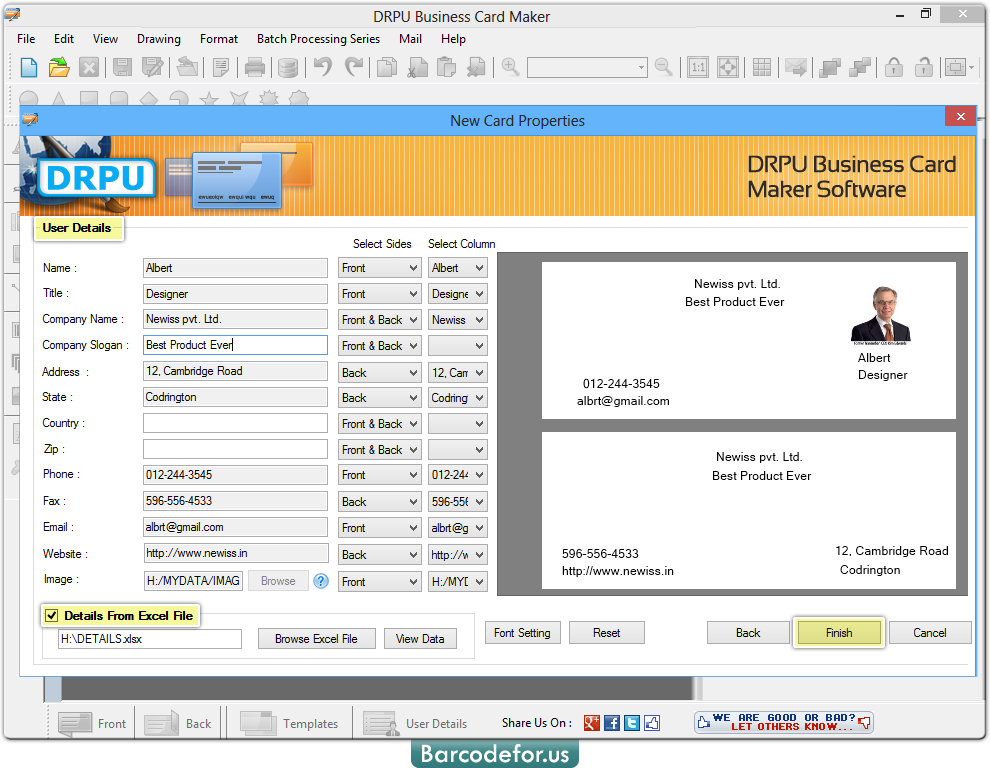Image resolution: width=990 pixels, height=768 pixels.
Task: Click the locked padlock toolbar icon
Action: [x=893, y=67]
